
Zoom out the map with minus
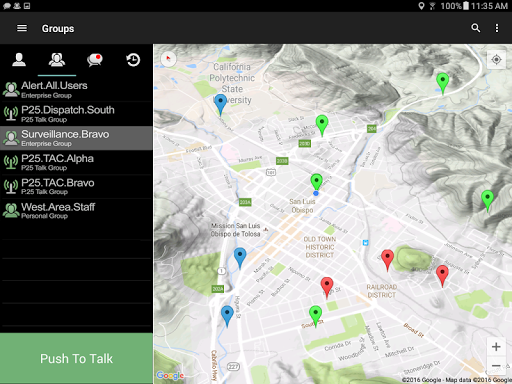pyautogui.click(x=496, y=366)
